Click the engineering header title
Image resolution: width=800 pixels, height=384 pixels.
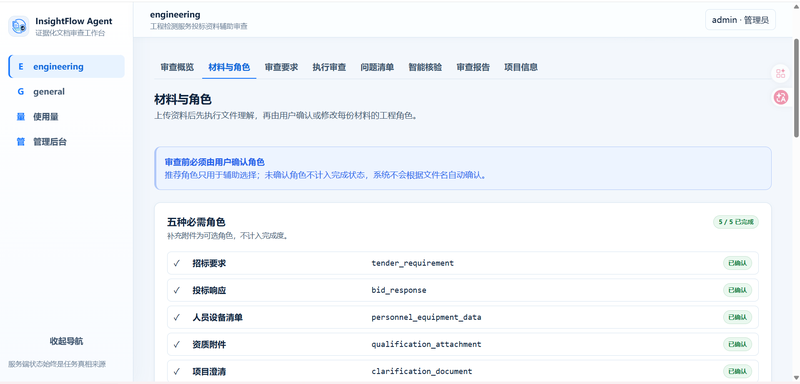[175, 15]
